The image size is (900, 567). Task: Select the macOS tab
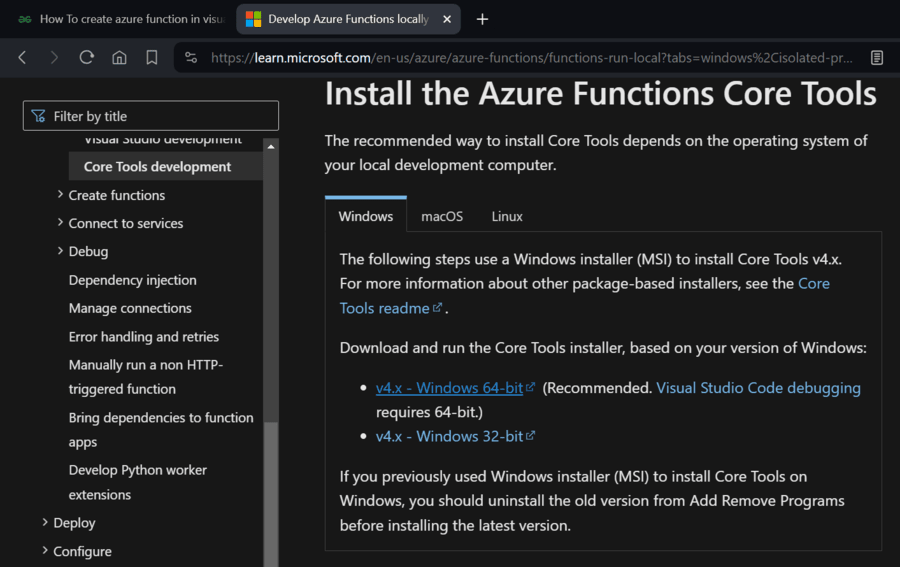(442, 216)
